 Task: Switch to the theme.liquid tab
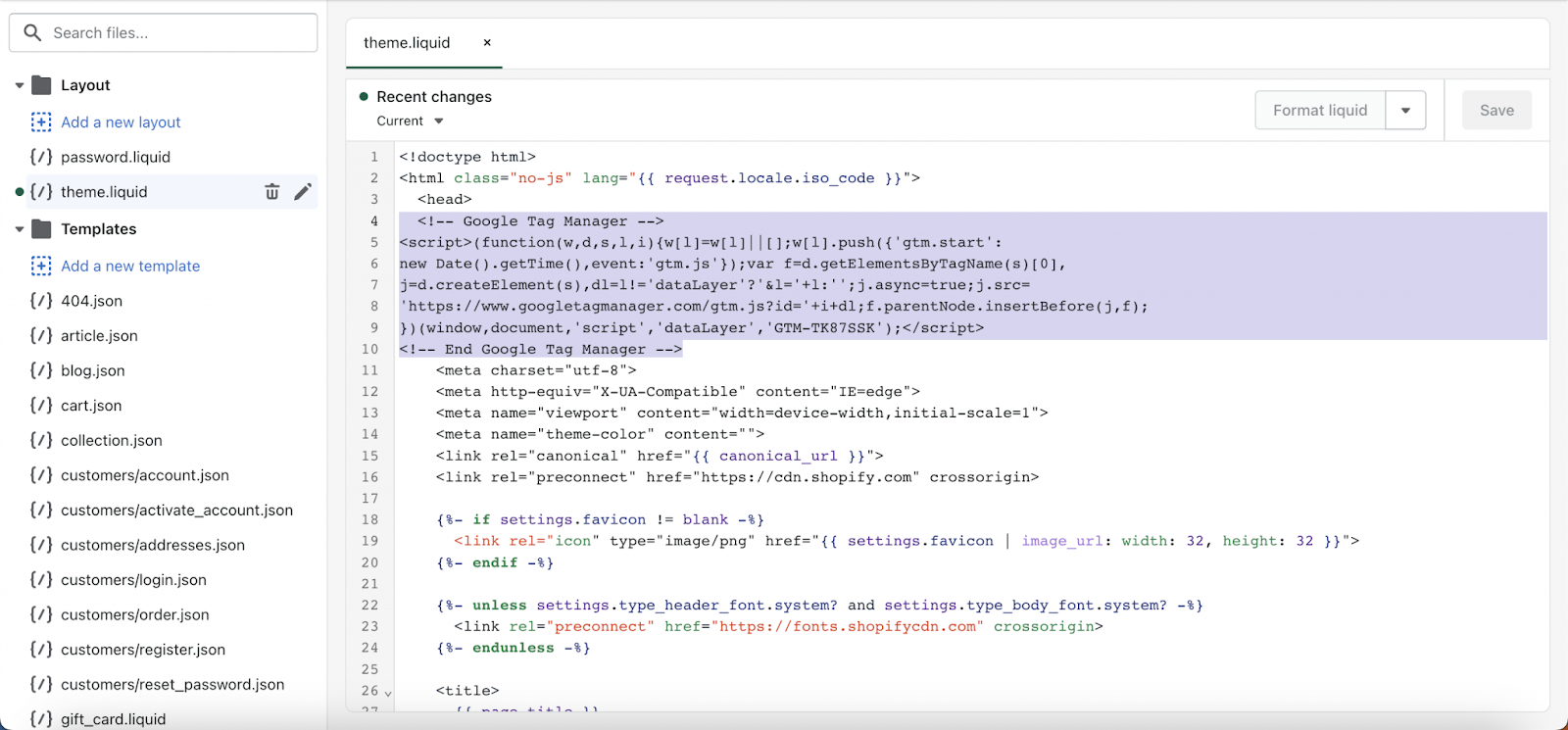coord(407,43)
